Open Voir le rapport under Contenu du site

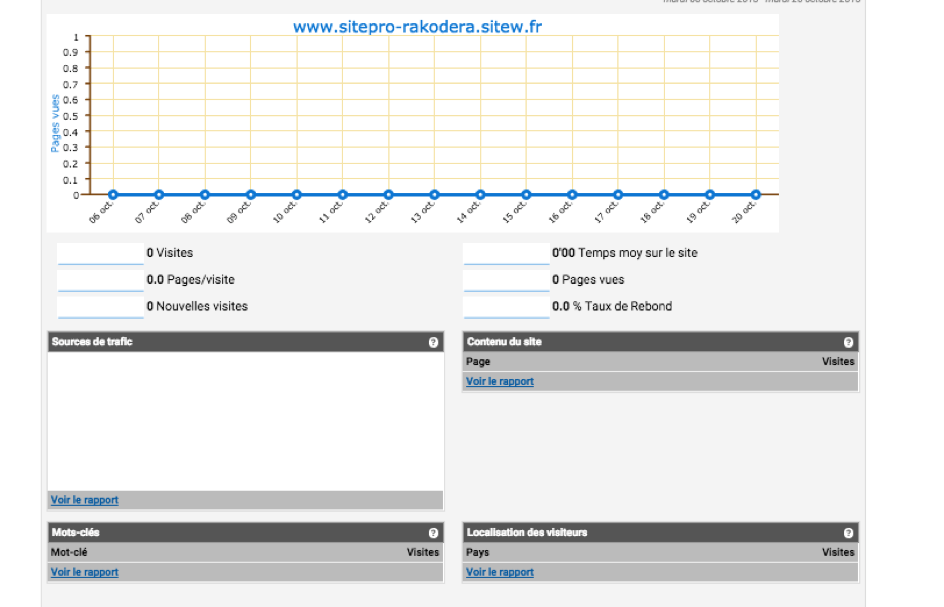coord(499,381)
